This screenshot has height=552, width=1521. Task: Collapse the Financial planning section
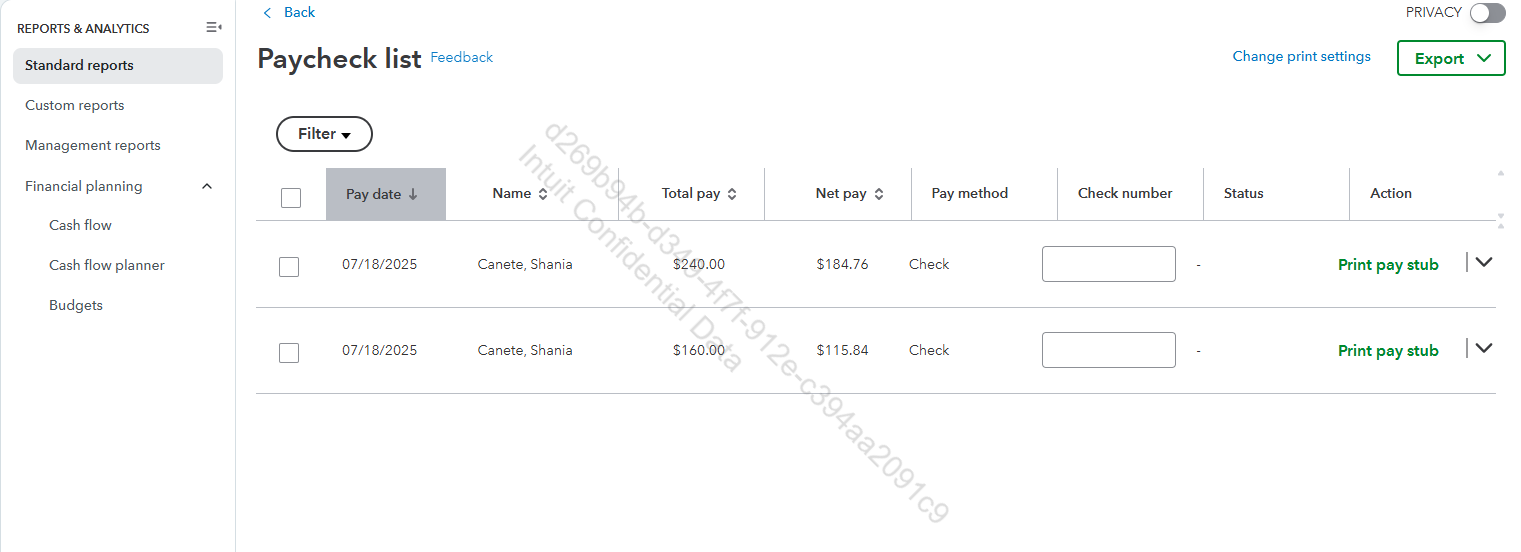[x=207, y=187]
